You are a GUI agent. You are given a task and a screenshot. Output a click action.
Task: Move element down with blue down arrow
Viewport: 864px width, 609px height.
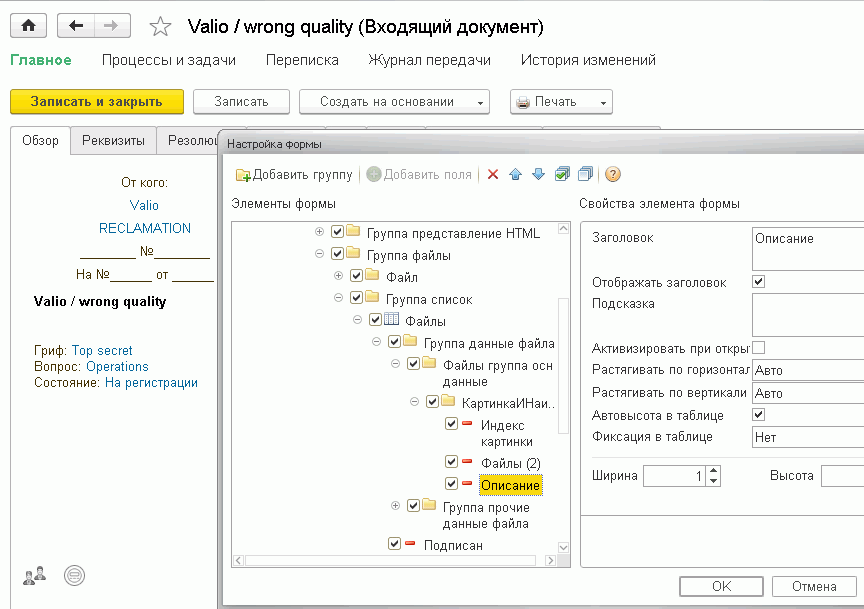[538, 175]
